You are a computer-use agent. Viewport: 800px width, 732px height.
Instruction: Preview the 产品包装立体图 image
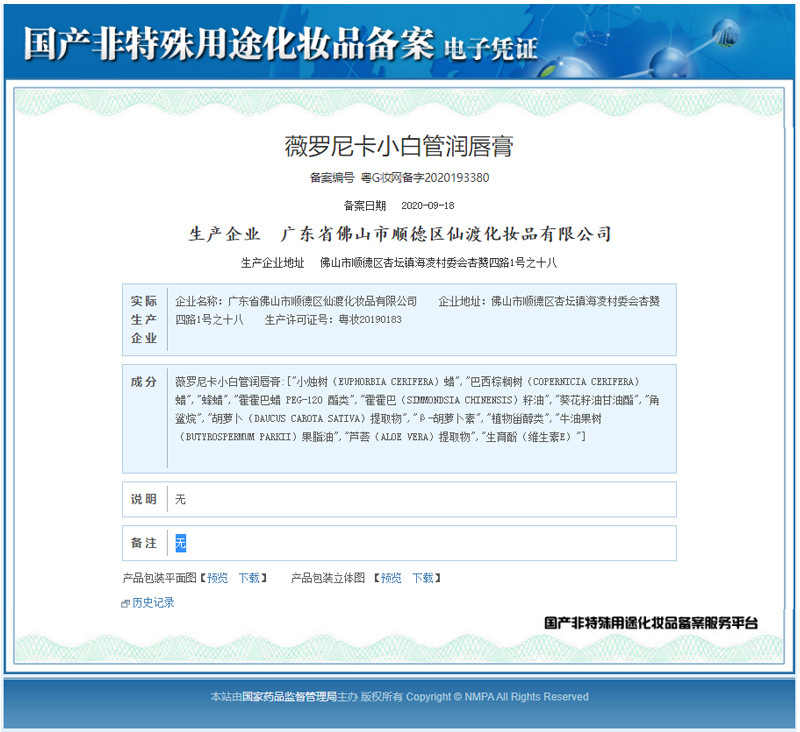click(x=391, y=578)
